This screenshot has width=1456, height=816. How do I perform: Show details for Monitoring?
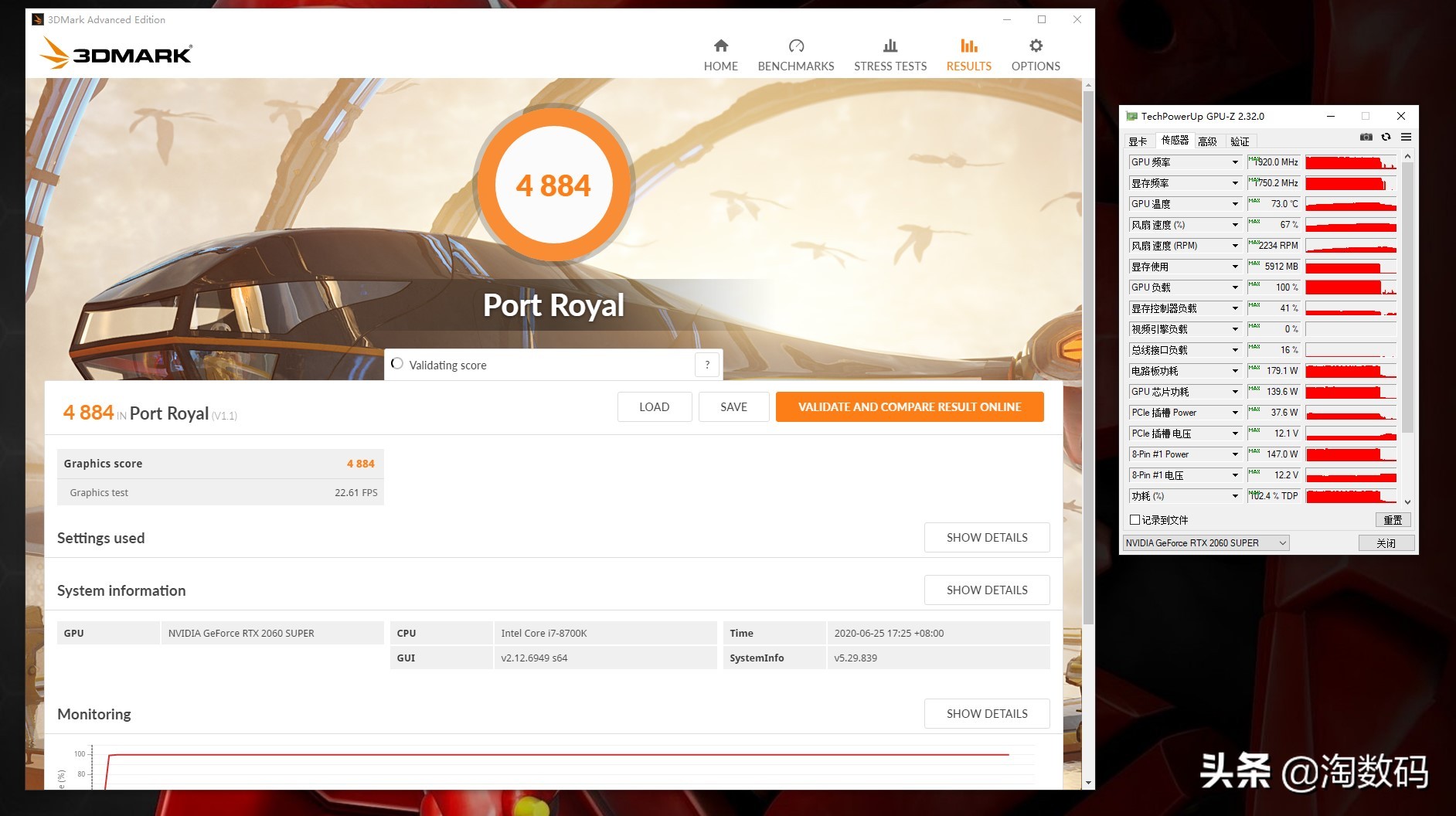(987, 714)
